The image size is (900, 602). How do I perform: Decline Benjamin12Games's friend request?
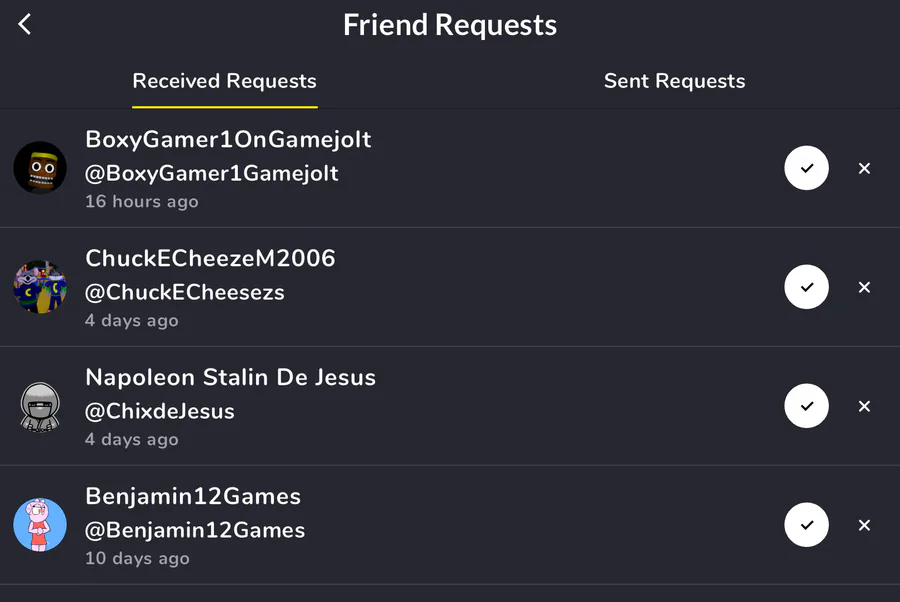(x=865, y=525)
